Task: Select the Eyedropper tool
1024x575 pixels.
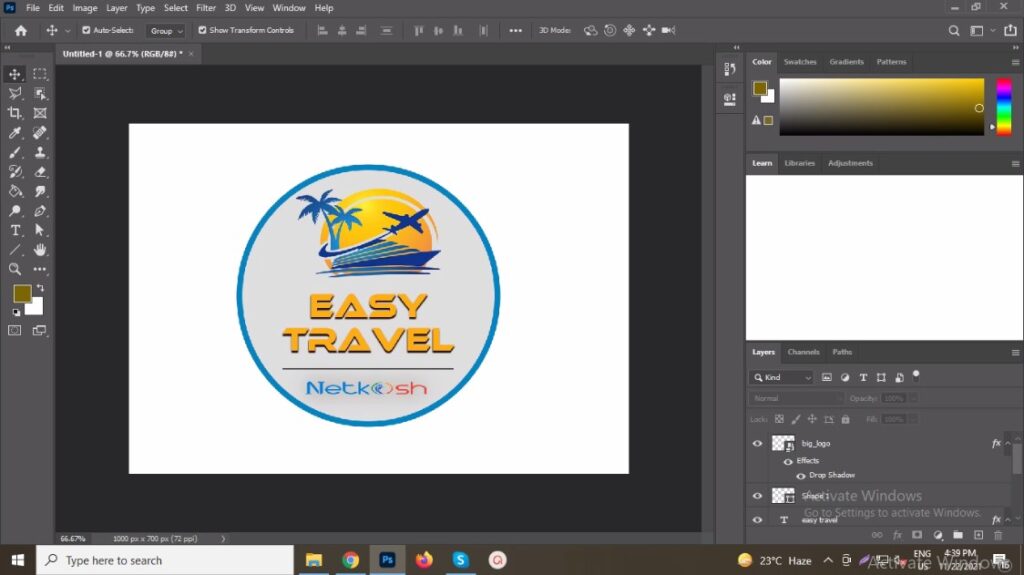Action: 14,133
